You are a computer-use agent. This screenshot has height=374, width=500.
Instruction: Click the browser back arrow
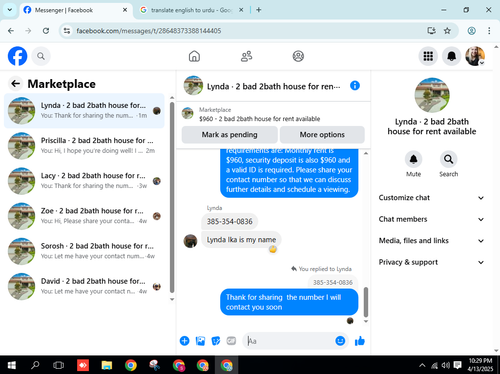11,31
